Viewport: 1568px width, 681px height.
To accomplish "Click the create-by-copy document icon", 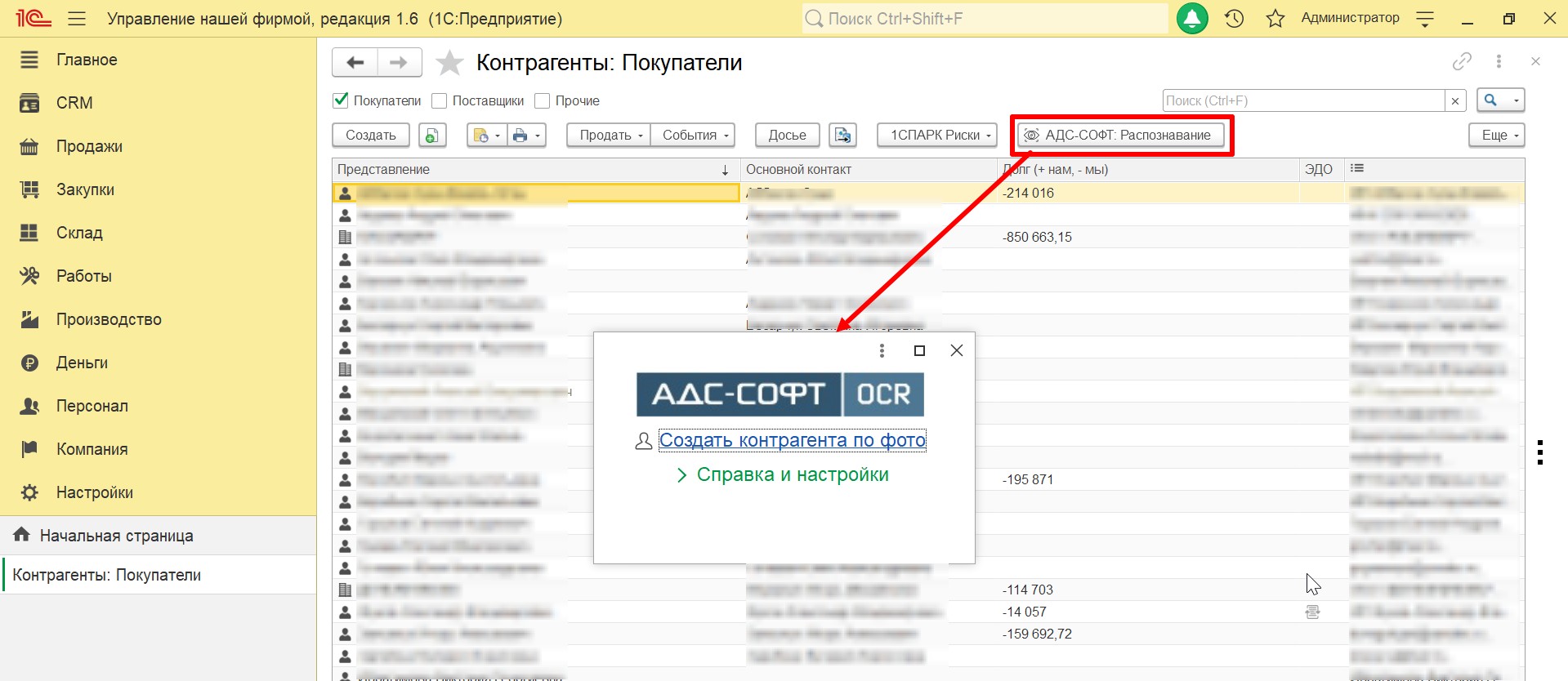I will [x=432, y=135].
